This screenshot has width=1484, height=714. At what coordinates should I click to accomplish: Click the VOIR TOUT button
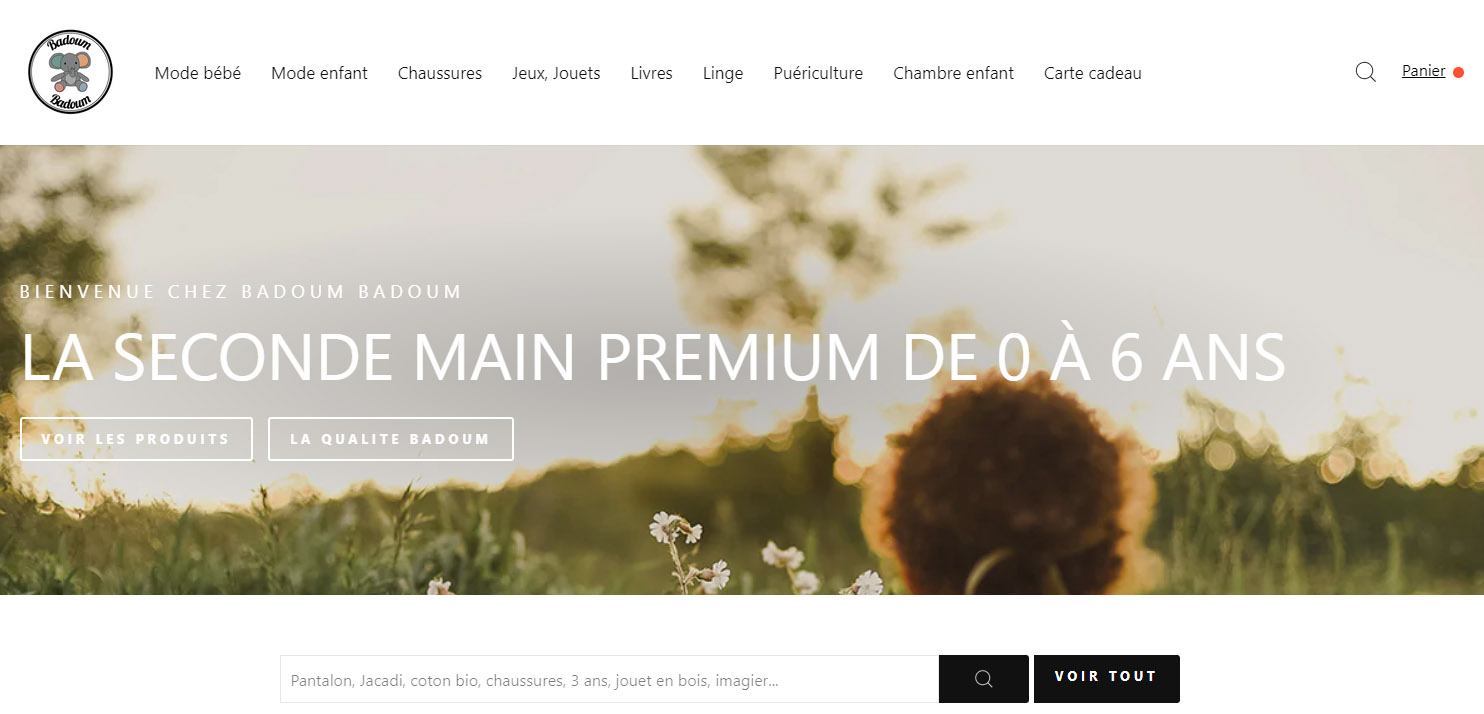click(x=1106, y=679)
